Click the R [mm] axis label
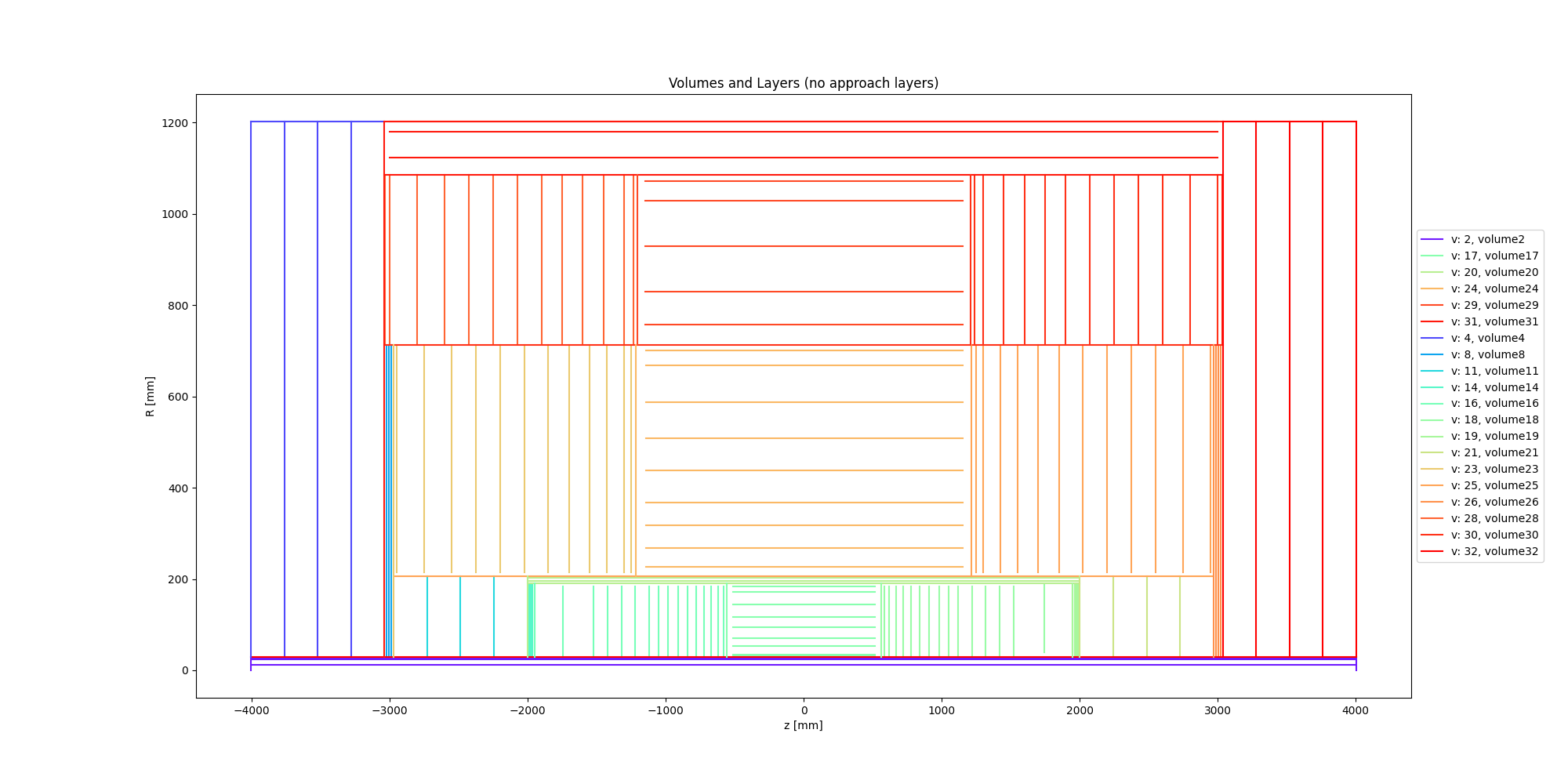1568x784 pixels. (x=150, y=396)
